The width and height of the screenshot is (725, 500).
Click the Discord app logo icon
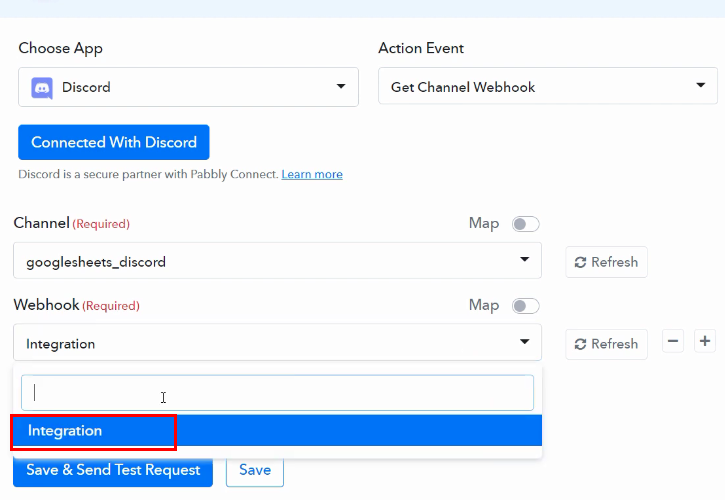pos(42,87)
